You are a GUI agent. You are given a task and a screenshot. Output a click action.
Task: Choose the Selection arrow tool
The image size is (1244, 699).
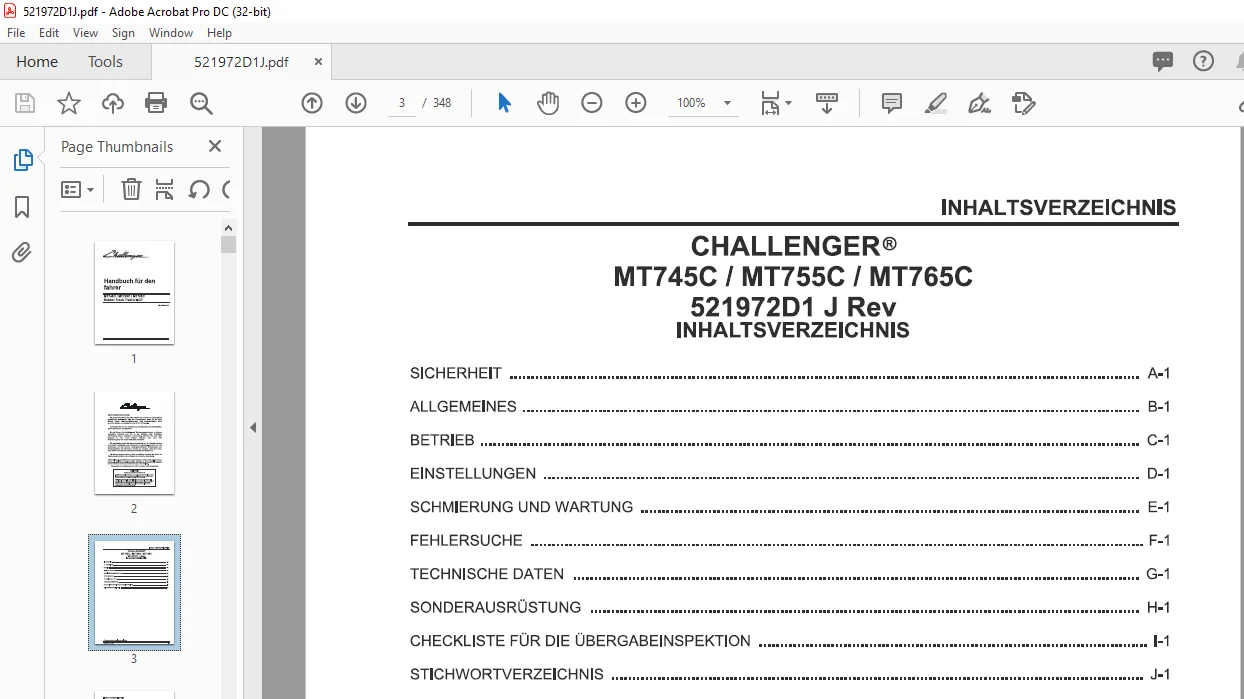point(504,103)
